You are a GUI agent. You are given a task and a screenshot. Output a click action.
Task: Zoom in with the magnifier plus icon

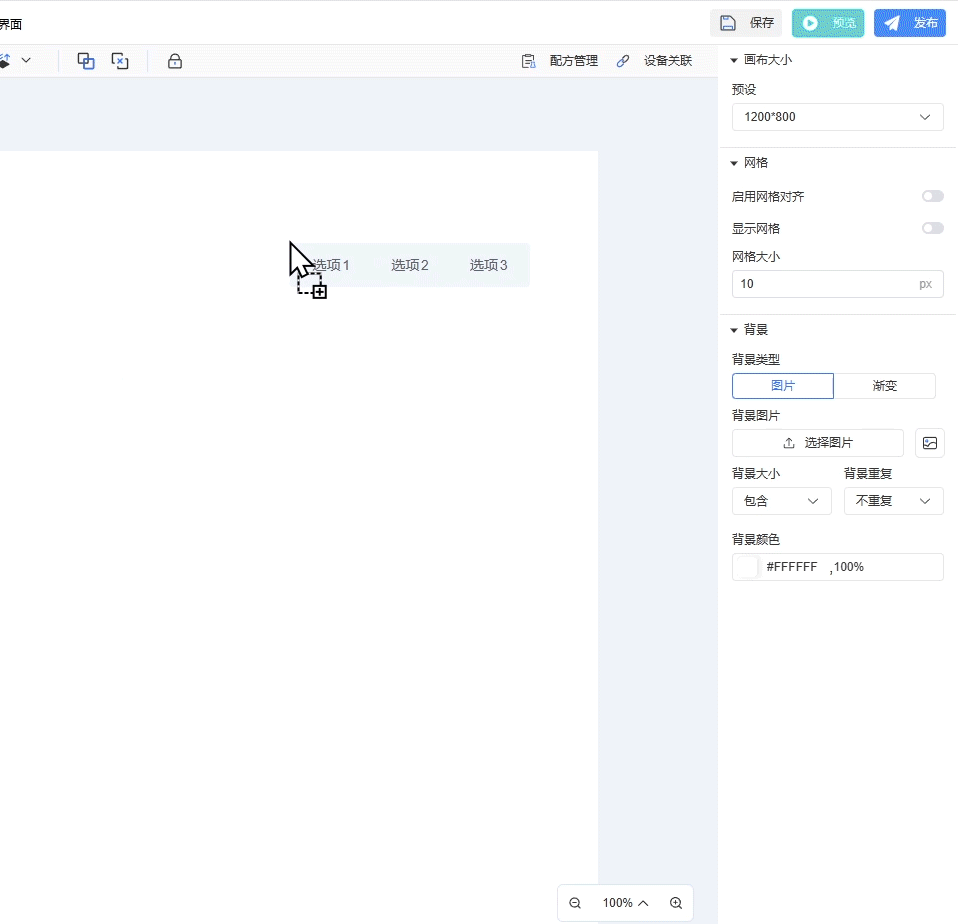tap(676, 903)
